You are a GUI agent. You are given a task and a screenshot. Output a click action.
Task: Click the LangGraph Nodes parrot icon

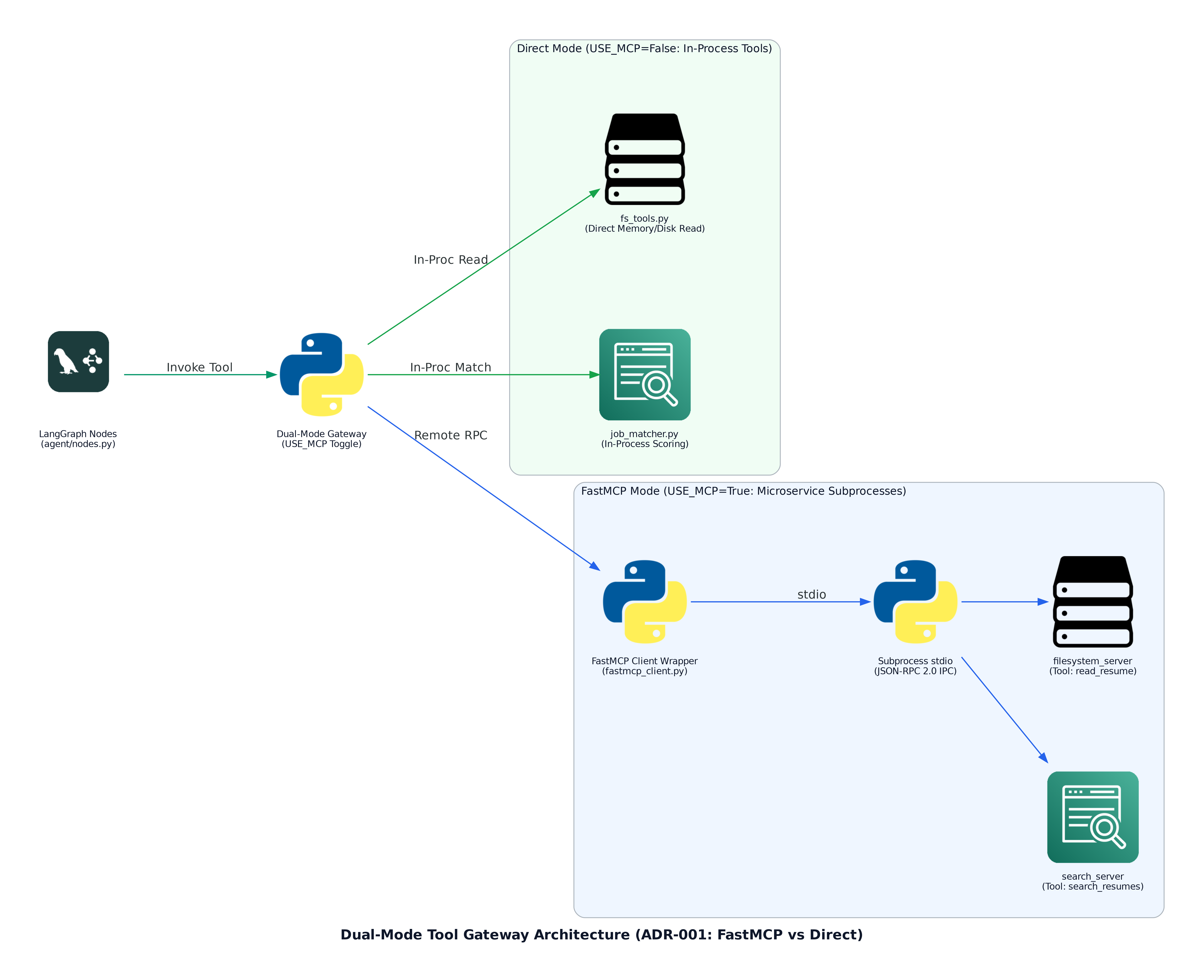tap(78, 362)
